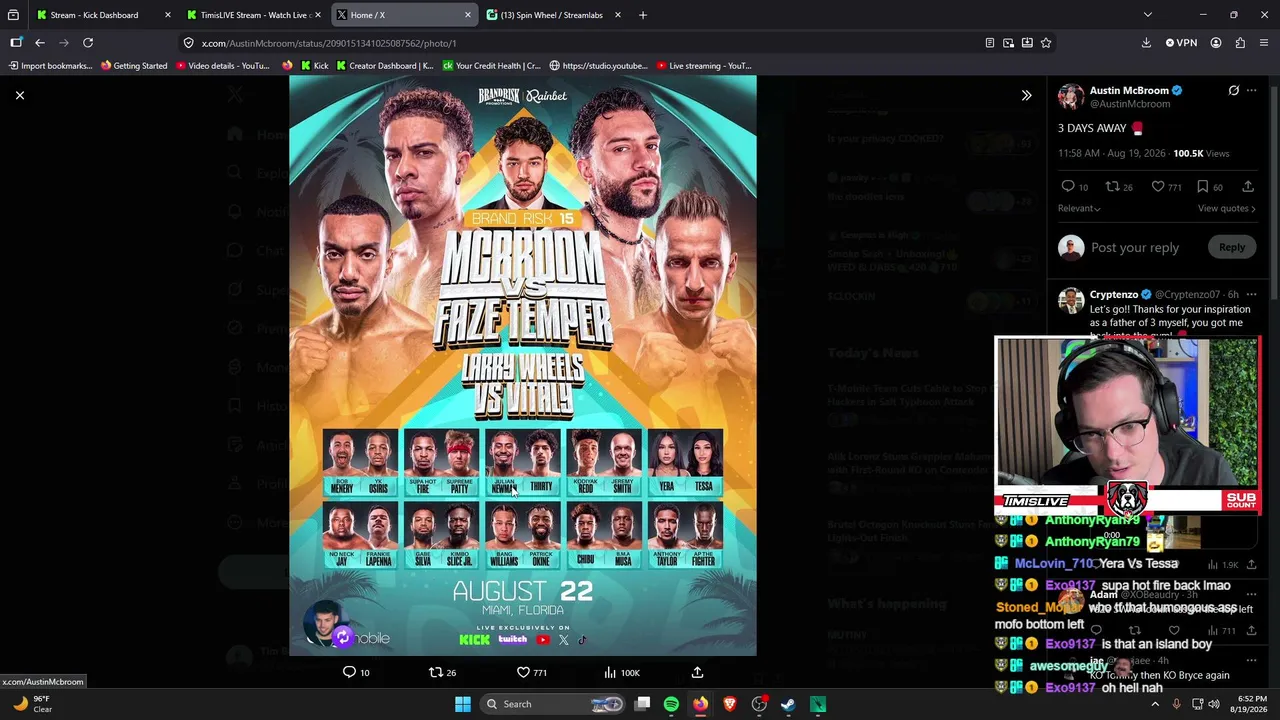Image resolution: width=1280 pixels, height=720 pixels.
Task: Select the Home / X tab
Action: click(404, 15)
